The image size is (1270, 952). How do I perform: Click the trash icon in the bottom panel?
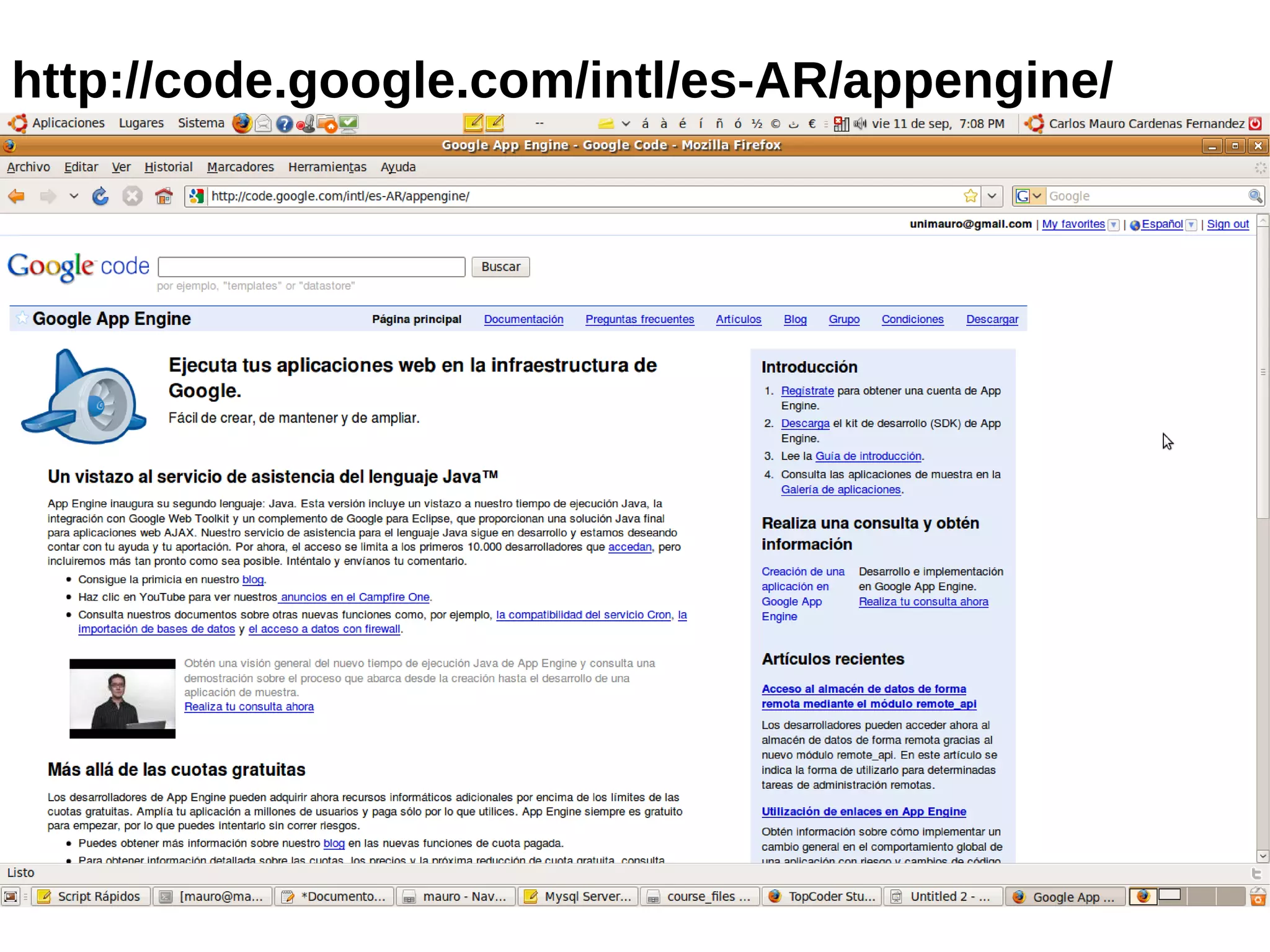[x=1258, y=897]
